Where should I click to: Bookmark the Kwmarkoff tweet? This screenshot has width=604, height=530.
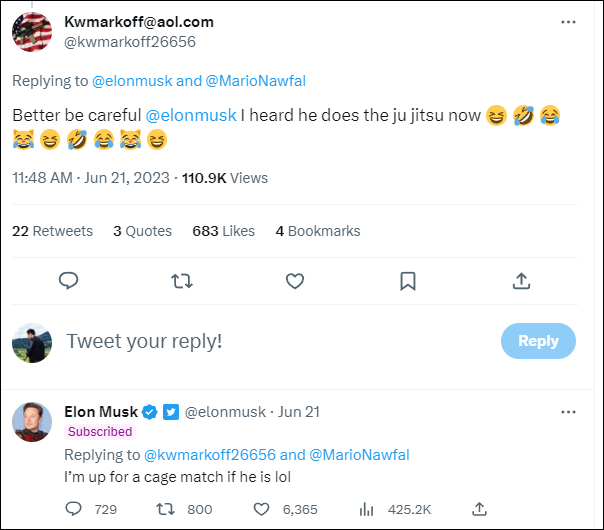pyautogui.click(x=407, y=282)
